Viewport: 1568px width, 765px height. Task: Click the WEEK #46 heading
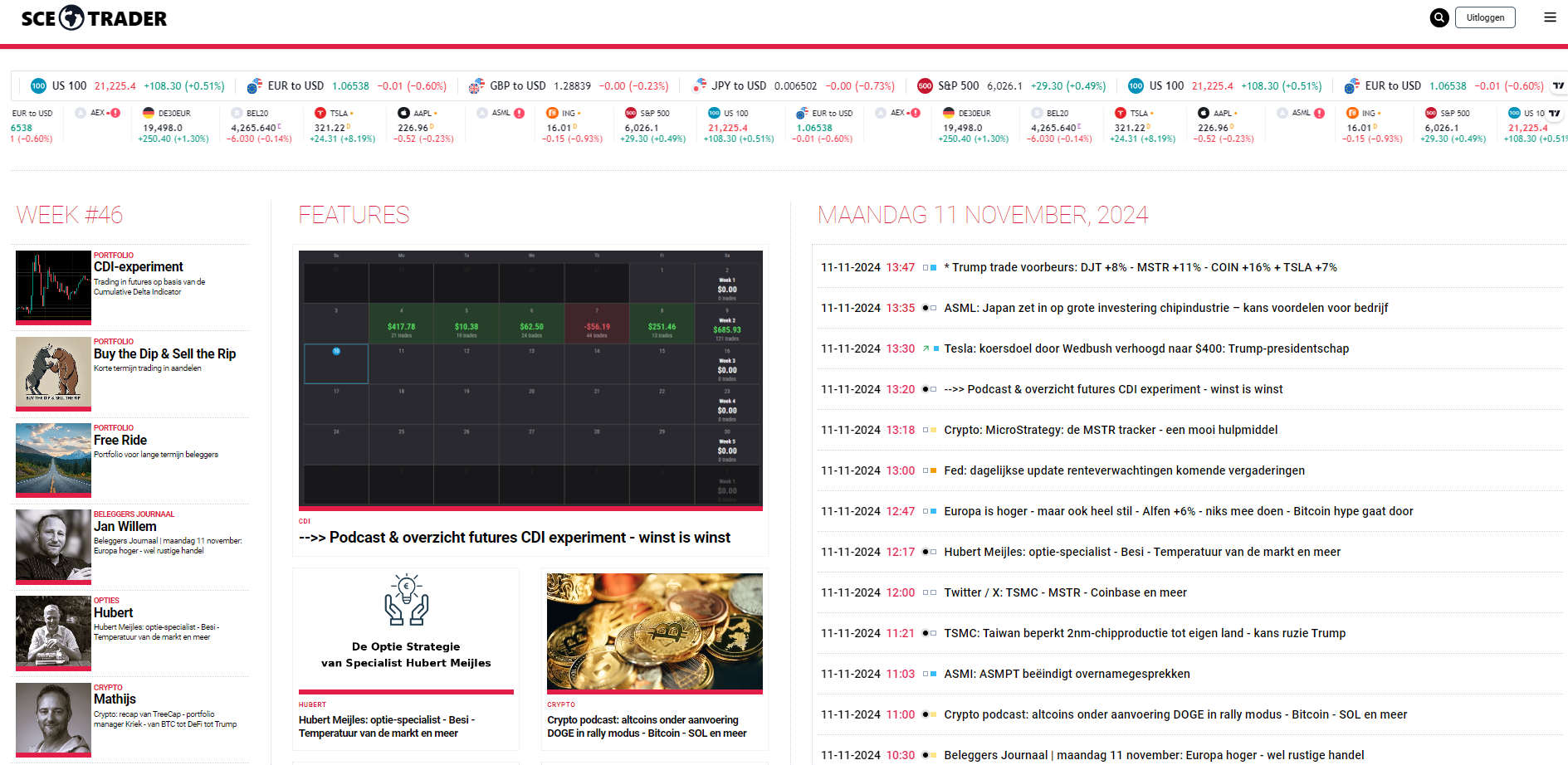(70, 215)
